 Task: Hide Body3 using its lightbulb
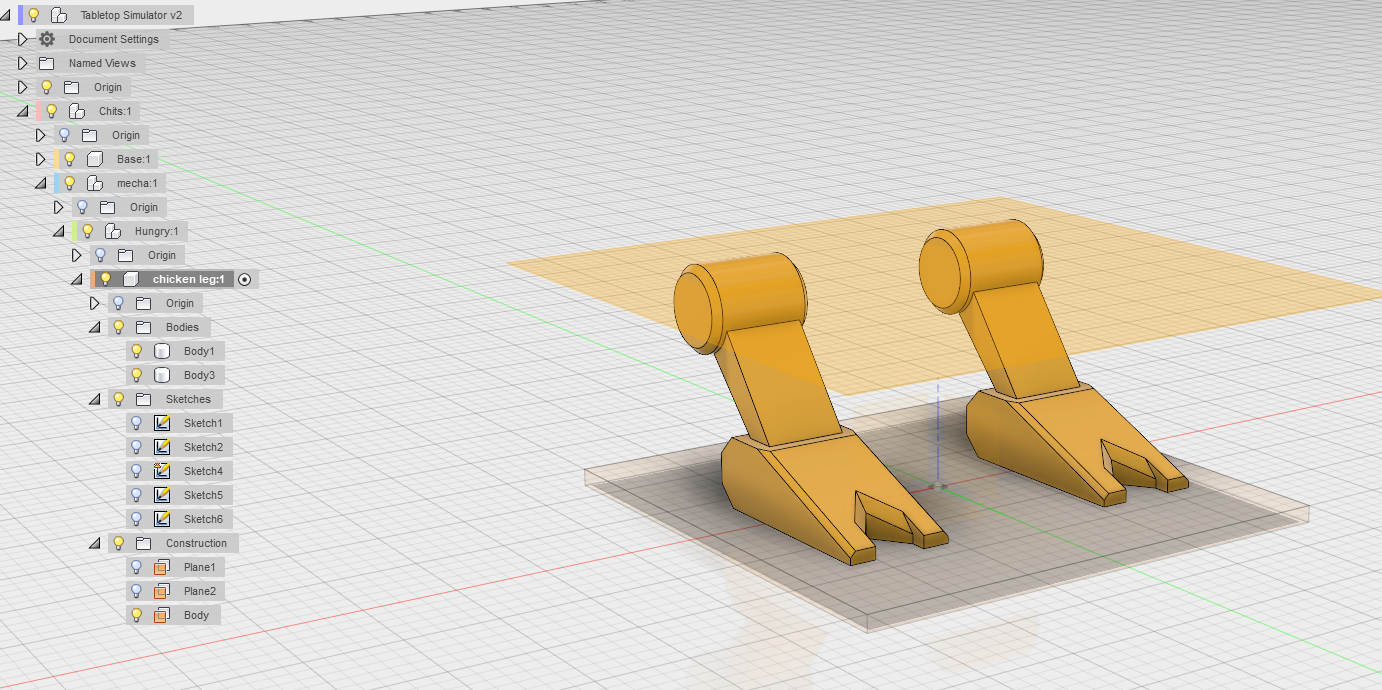137,375
